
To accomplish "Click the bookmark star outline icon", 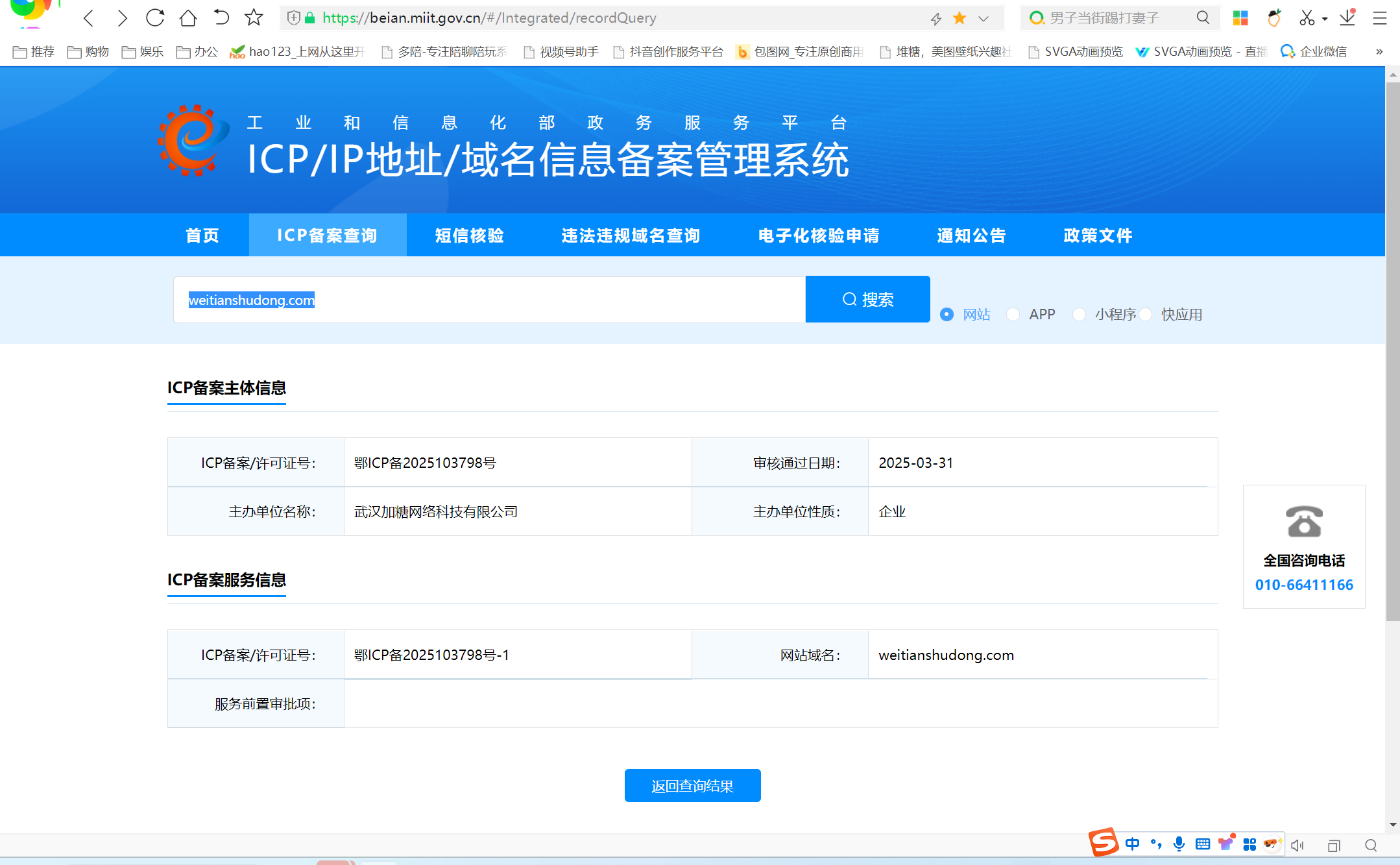I will [x=254, y=18].
